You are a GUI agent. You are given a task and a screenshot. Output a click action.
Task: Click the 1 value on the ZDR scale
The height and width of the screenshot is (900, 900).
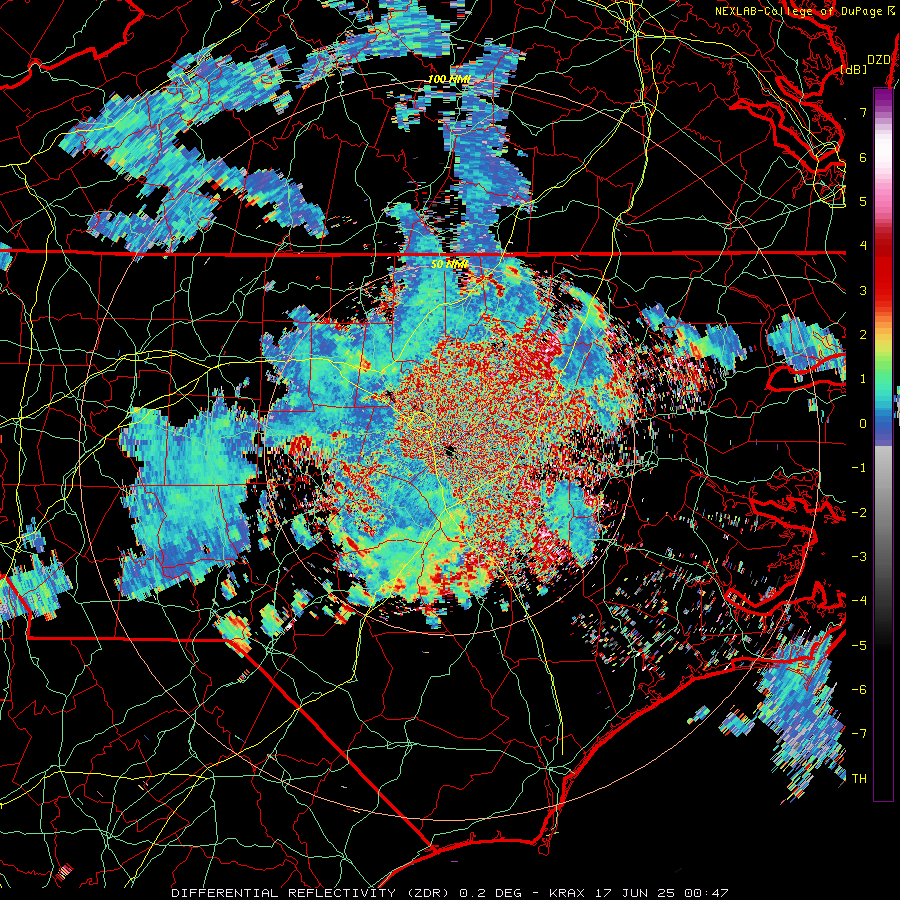click(863, 379)
